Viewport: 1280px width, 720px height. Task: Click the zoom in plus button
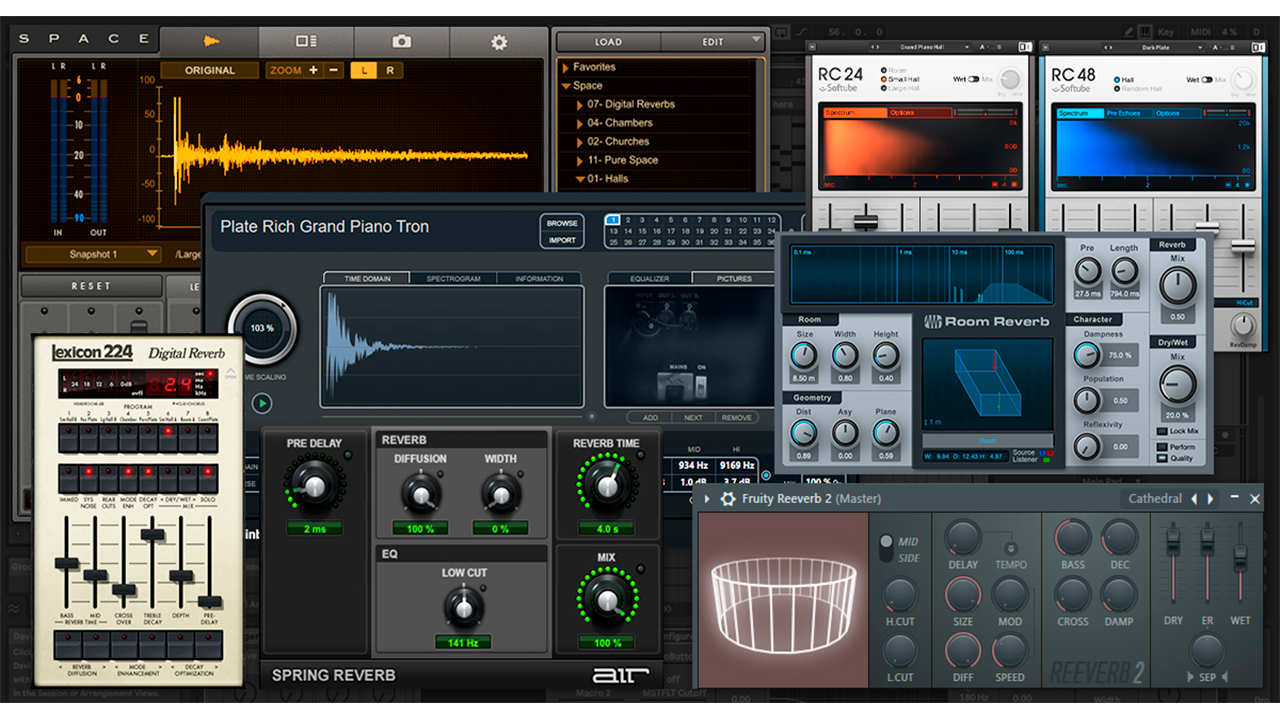point(313,70)
